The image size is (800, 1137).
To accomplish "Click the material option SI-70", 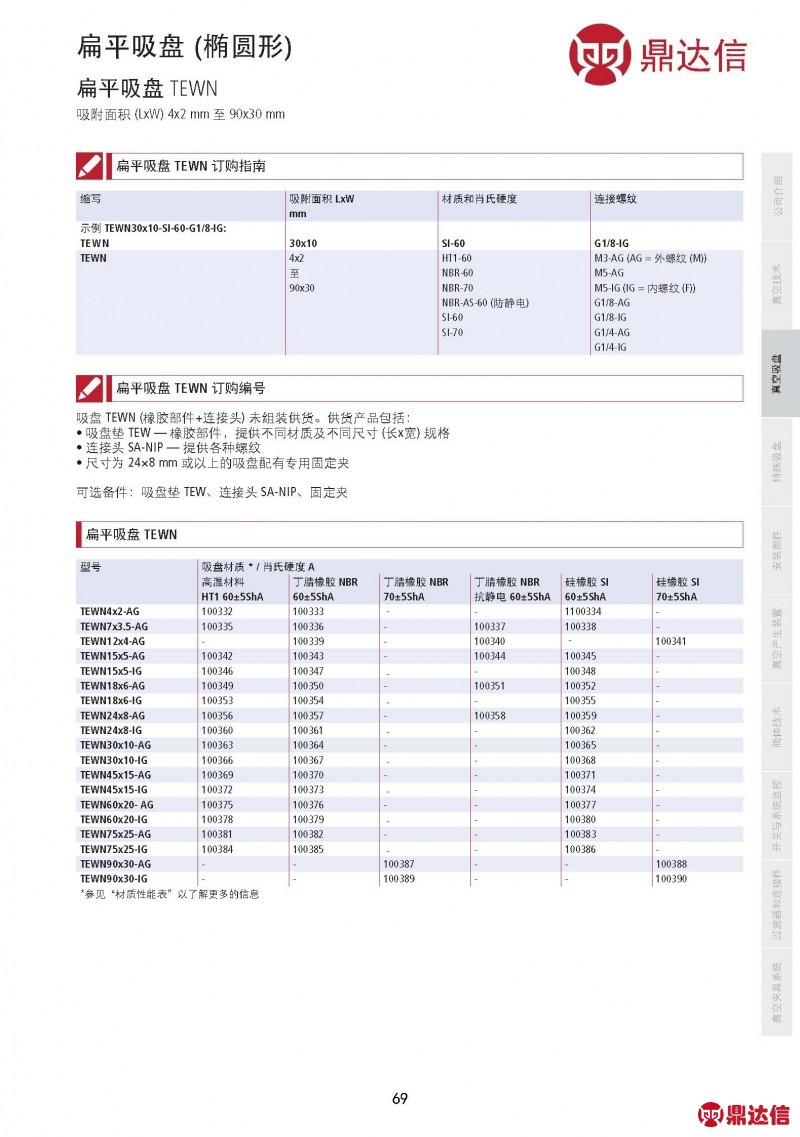I will click(x=452, y=333).
